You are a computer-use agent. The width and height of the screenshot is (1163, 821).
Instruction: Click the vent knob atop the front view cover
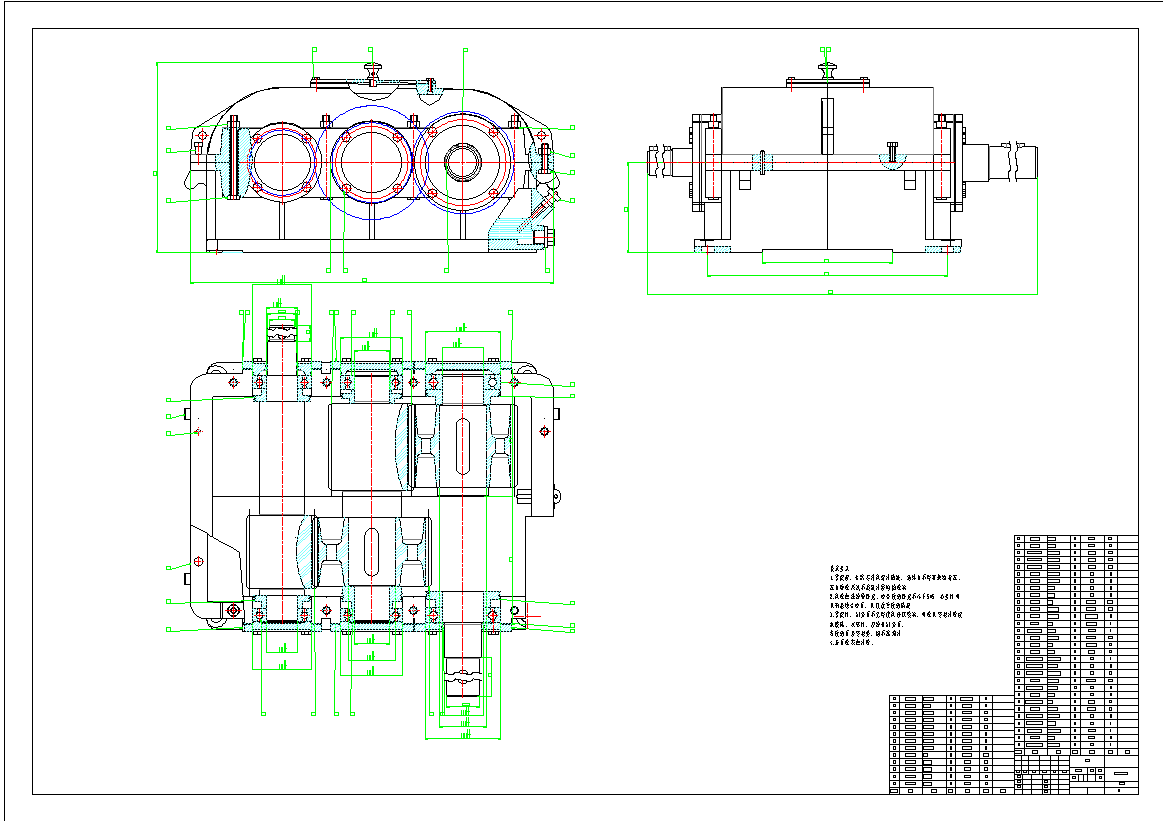pyautogui.click(x=372, y=71)
